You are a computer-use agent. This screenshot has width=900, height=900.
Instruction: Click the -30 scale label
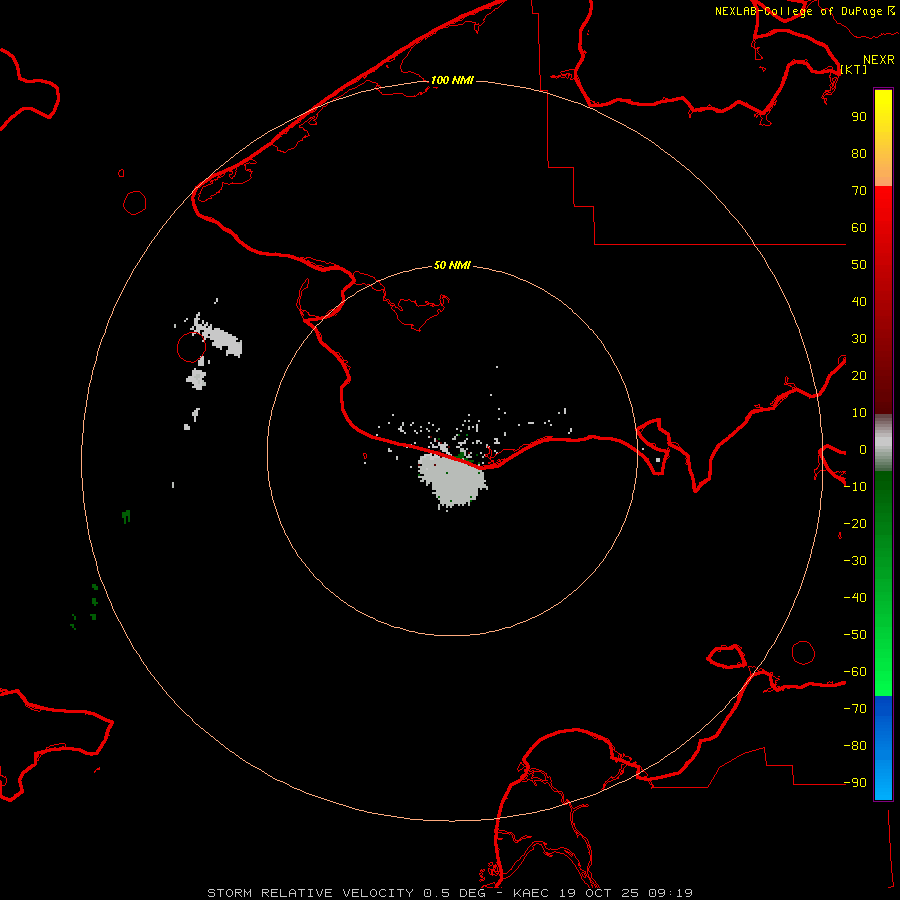[855, 561]
